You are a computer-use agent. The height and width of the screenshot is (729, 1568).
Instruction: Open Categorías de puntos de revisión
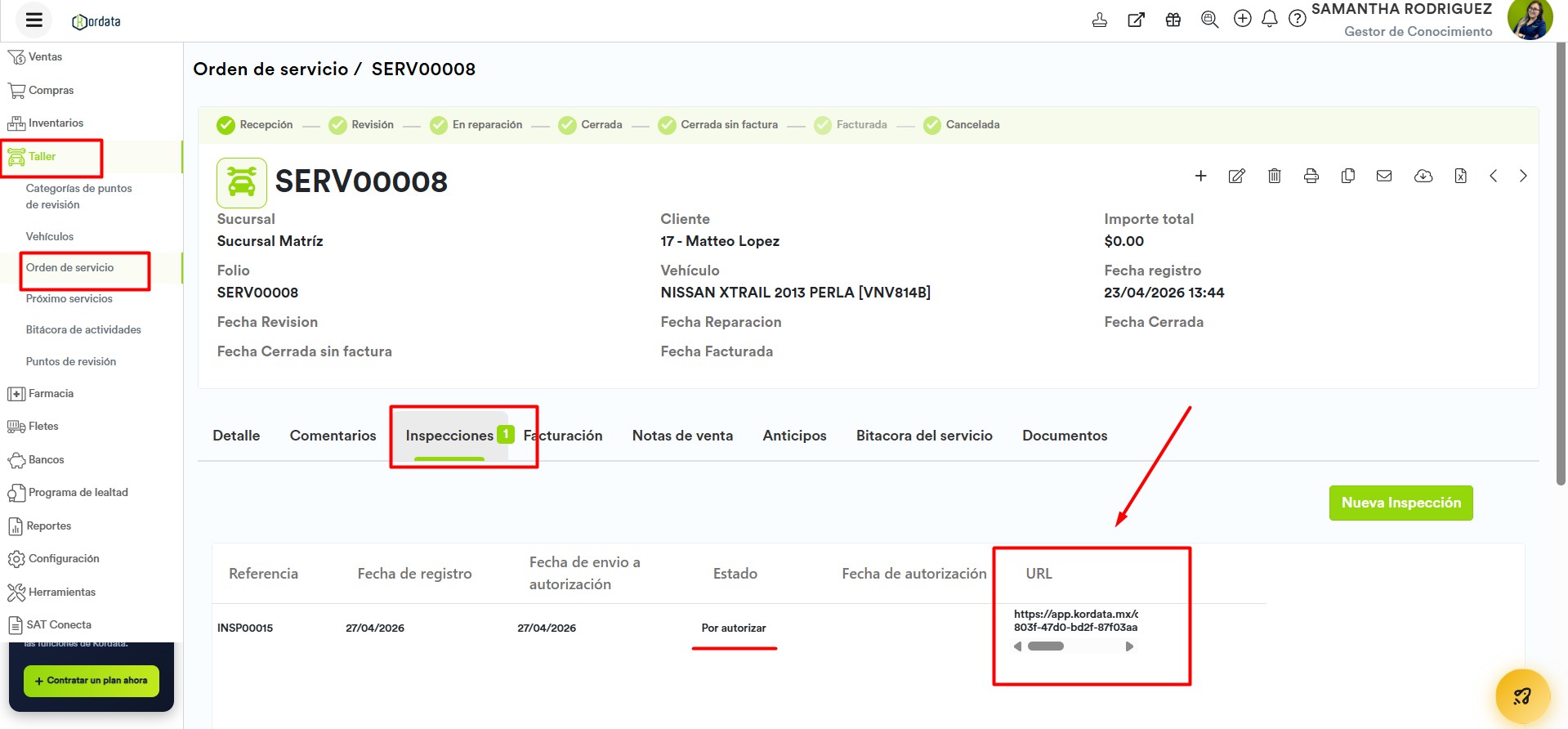click(78, 196)
